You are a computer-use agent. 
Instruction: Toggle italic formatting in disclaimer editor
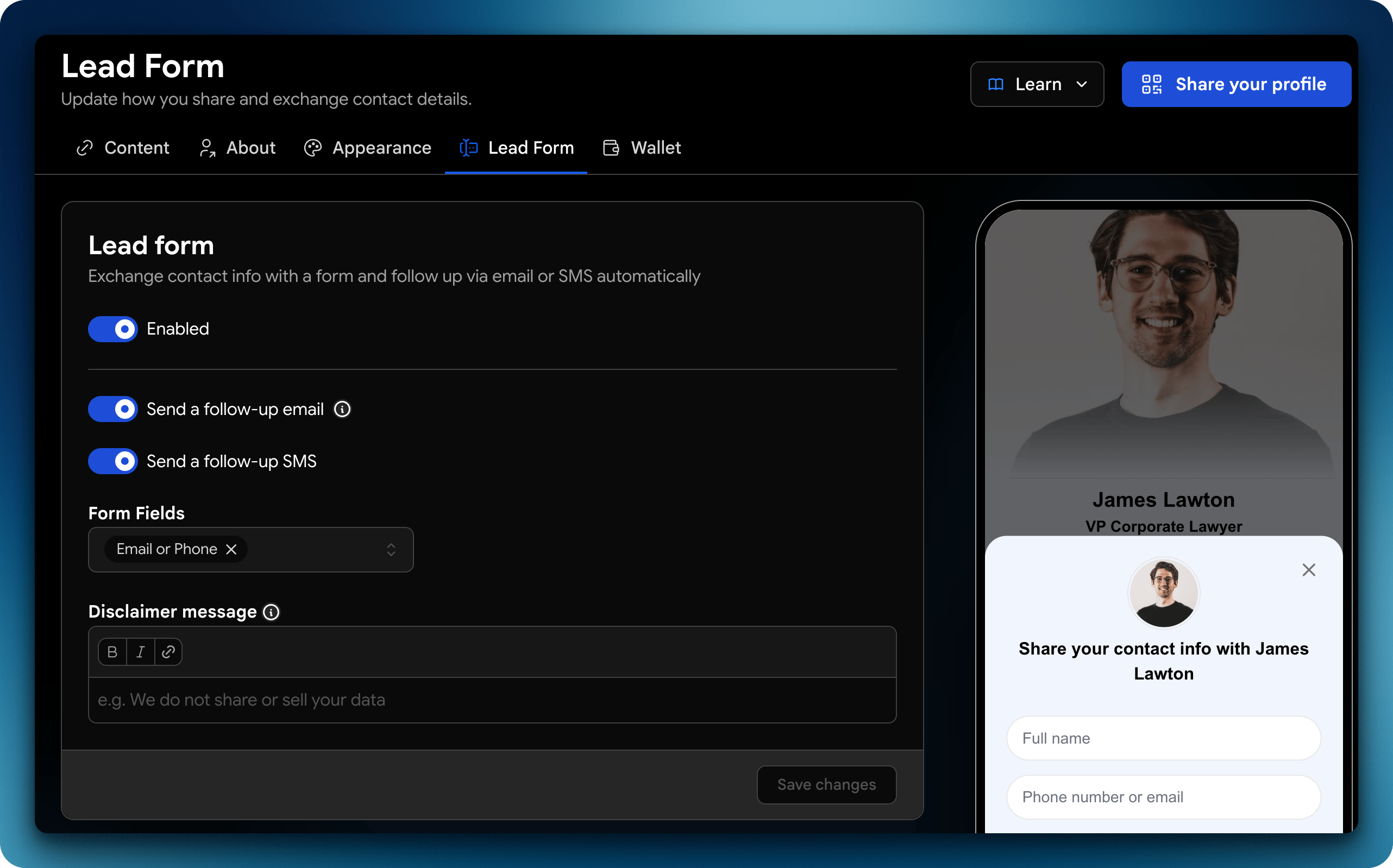tap(140, 652)
